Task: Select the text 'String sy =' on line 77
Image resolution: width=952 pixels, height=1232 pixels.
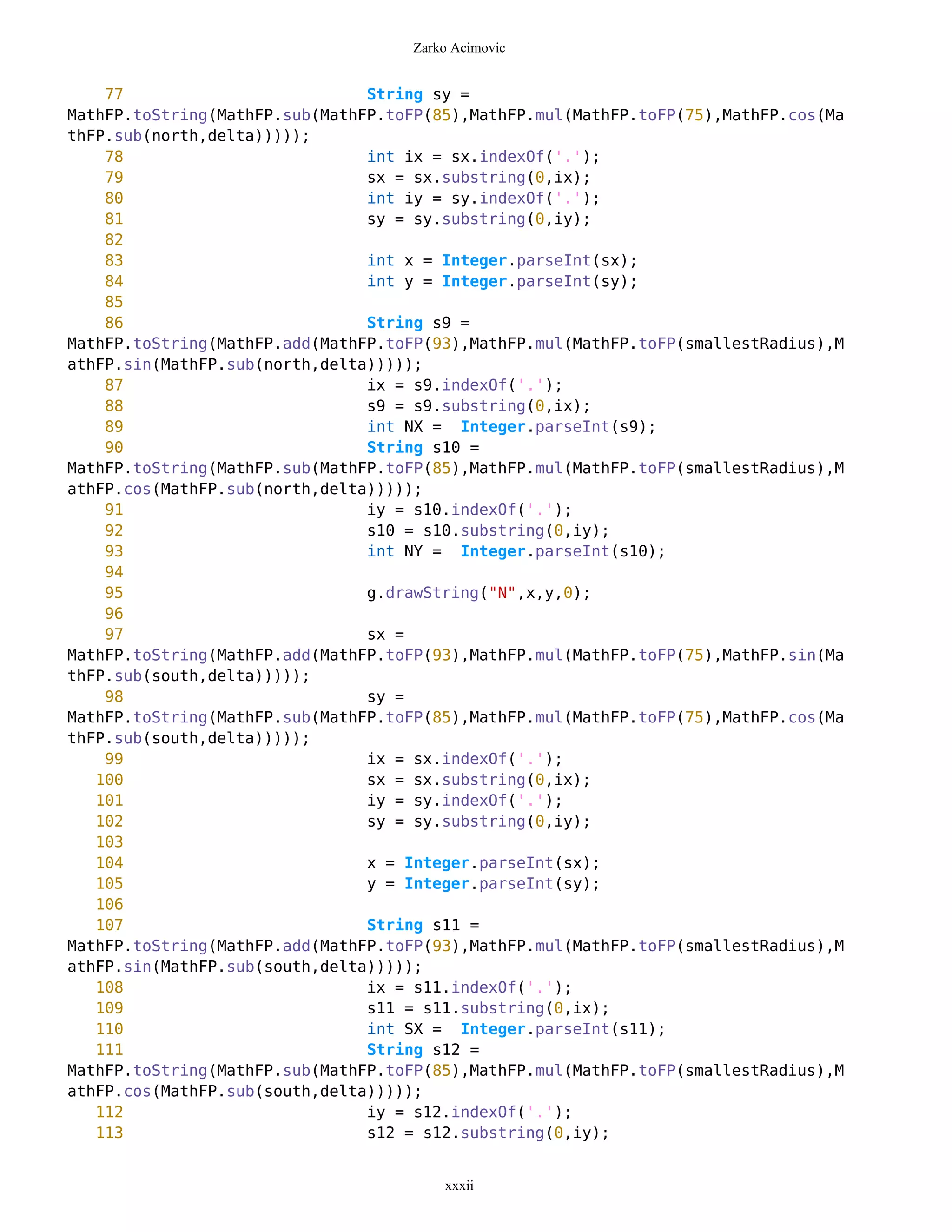Action: point(418,94)
